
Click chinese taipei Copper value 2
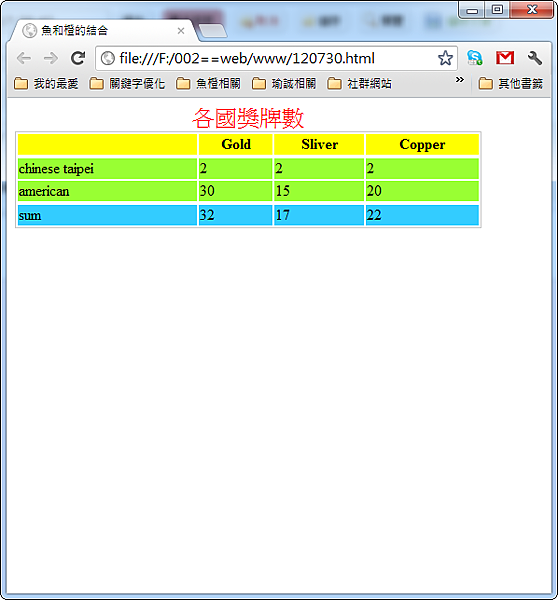pyautogui.click(x=370, y=168)
